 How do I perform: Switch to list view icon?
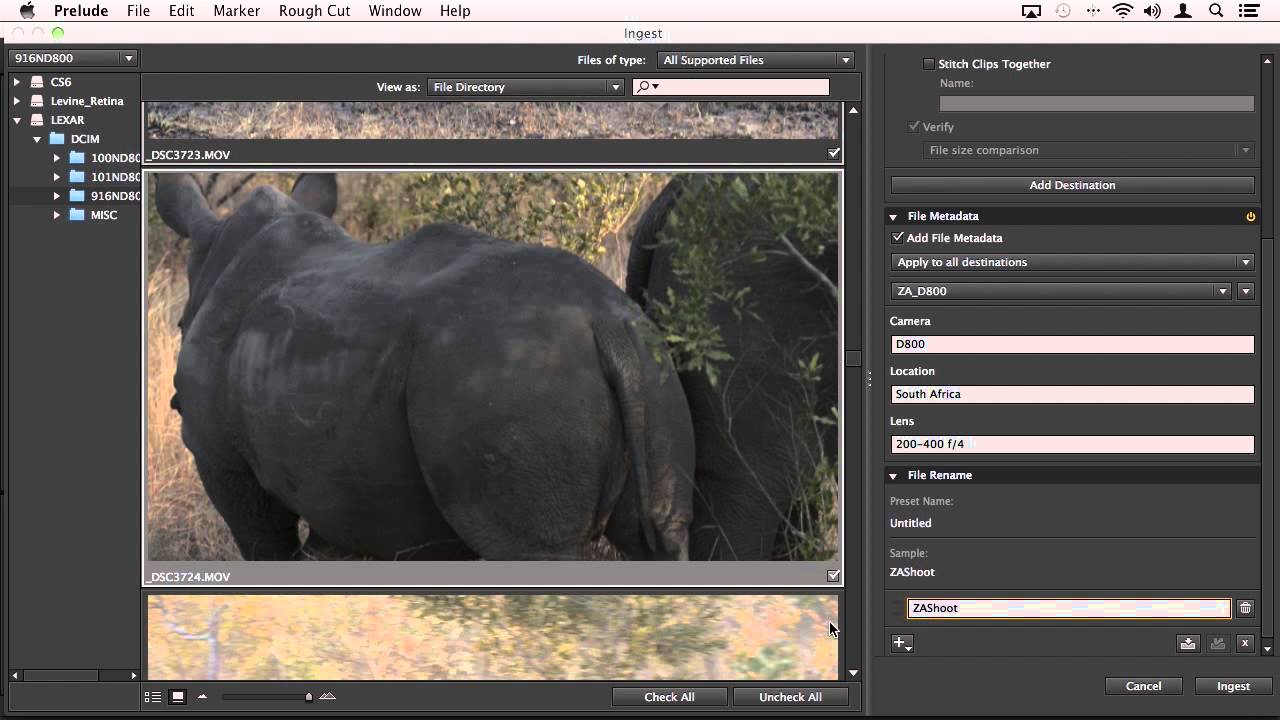click(x=153, y=697)
